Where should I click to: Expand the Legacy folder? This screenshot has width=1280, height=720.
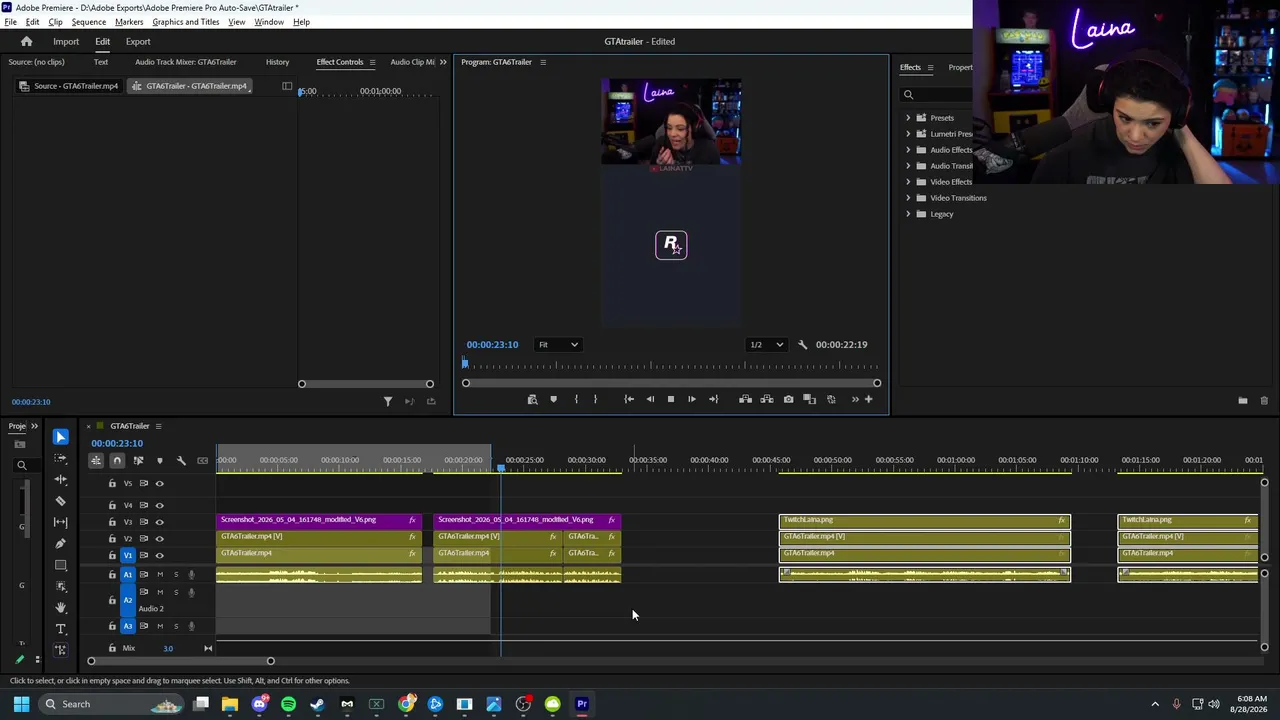pos(908,214)
